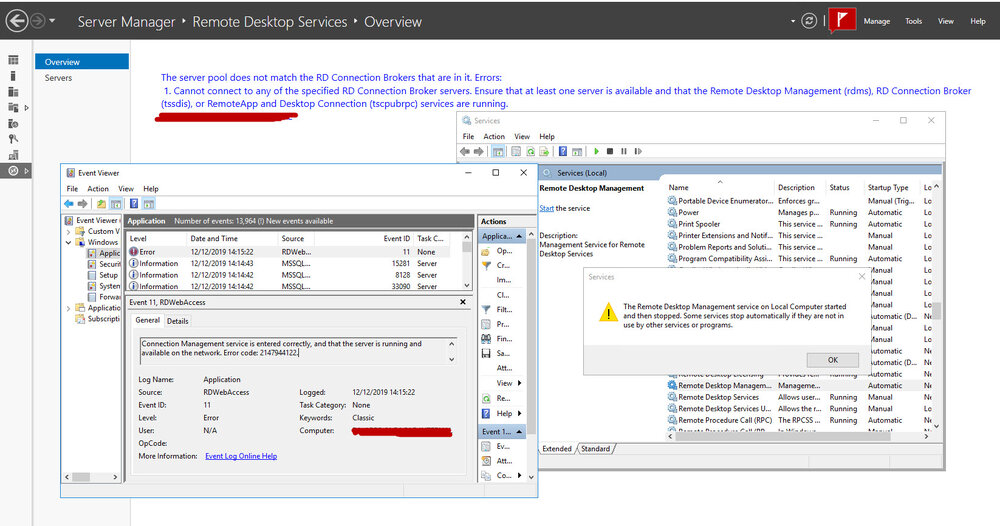Switch to the Details tab in event preview
Viewport: 1000px width, 526px height.
[177, 321]
